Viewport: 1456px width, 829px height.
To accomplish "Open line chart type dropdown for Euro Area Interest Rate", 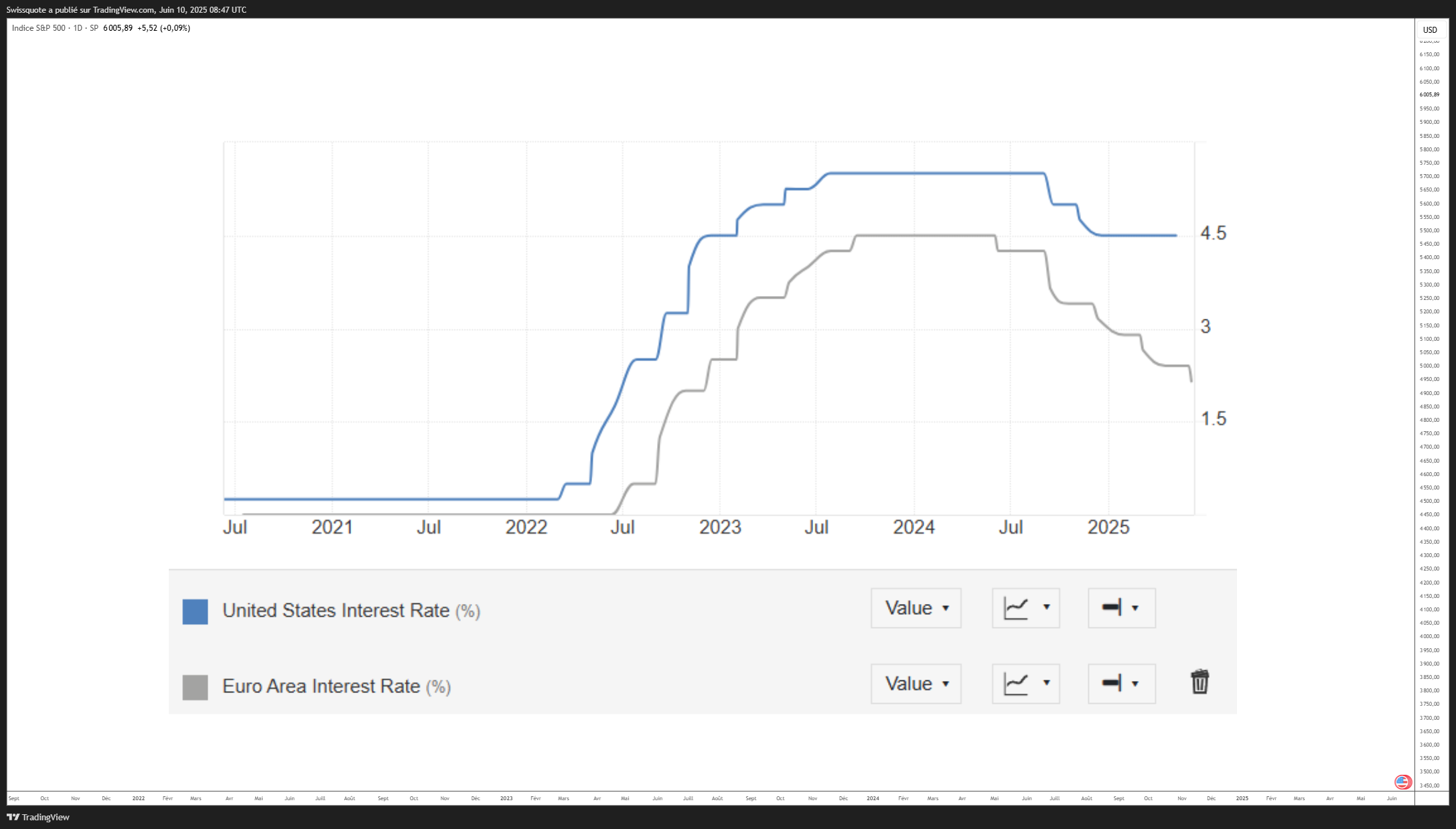I will click(1026, 684).
